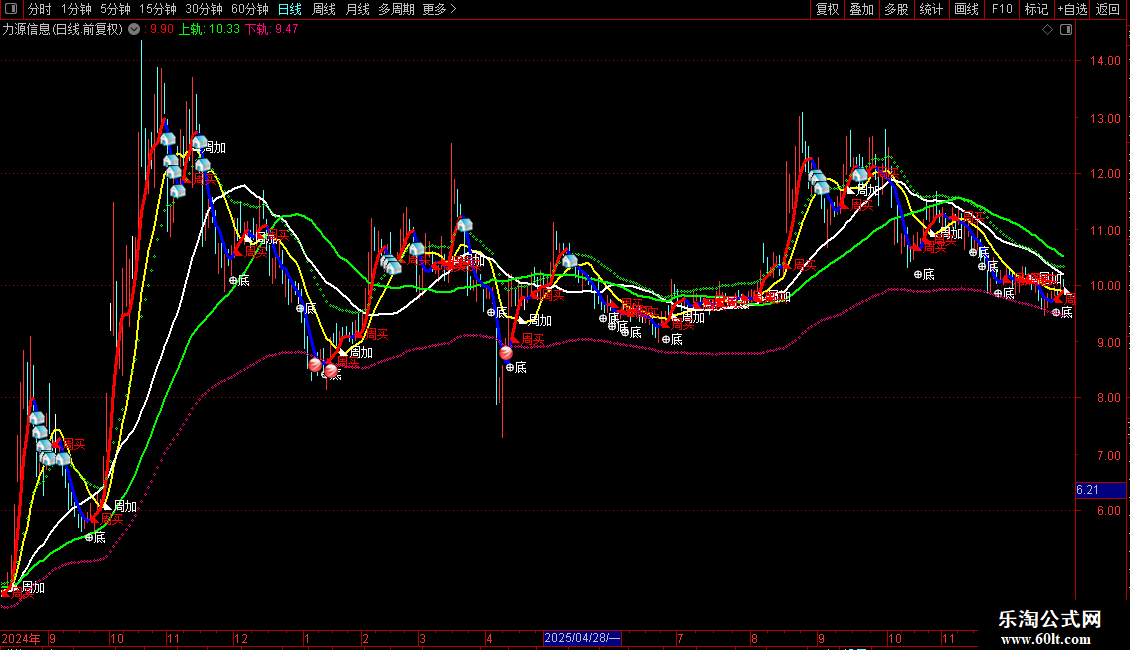Click the 14.00 price level on axis
Viewport: 1130px width, 650px height.
(x=1105, y=61)
